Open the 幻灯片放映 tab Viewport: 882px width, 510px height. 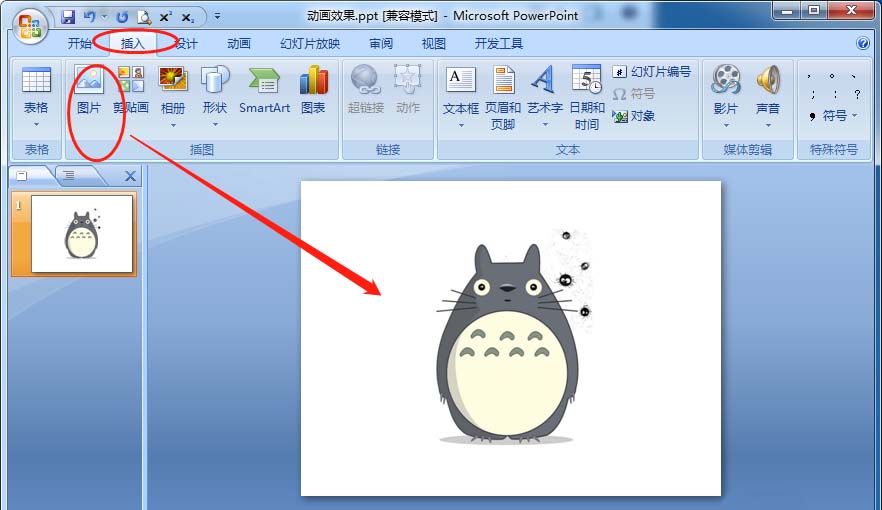[x=310, y=43]
